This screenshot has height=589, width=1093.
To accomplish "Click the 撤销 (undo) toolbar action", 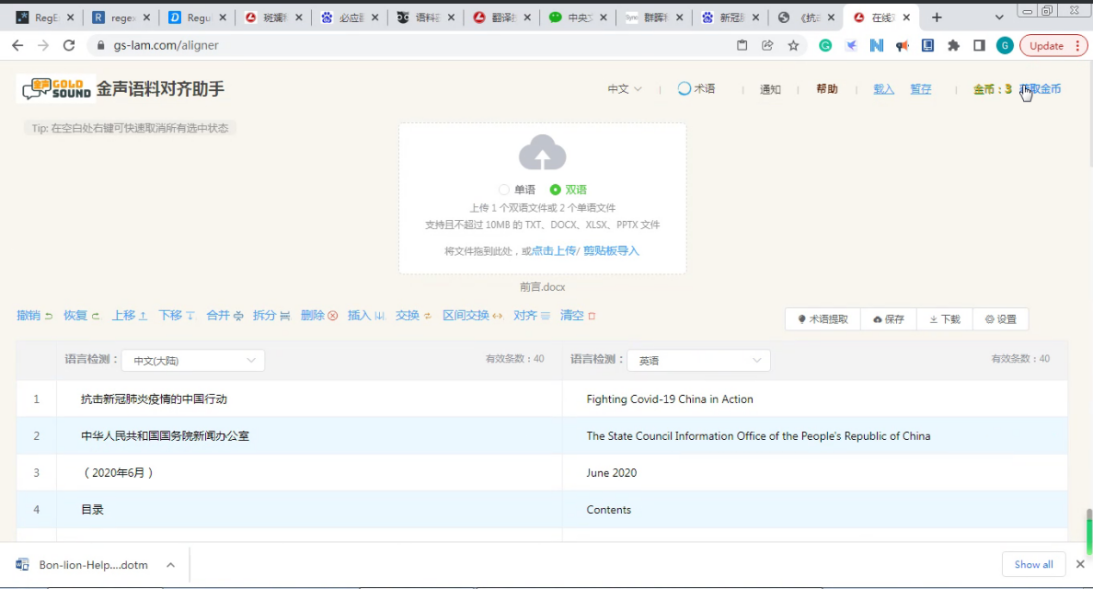I will (x=35, y=315).
